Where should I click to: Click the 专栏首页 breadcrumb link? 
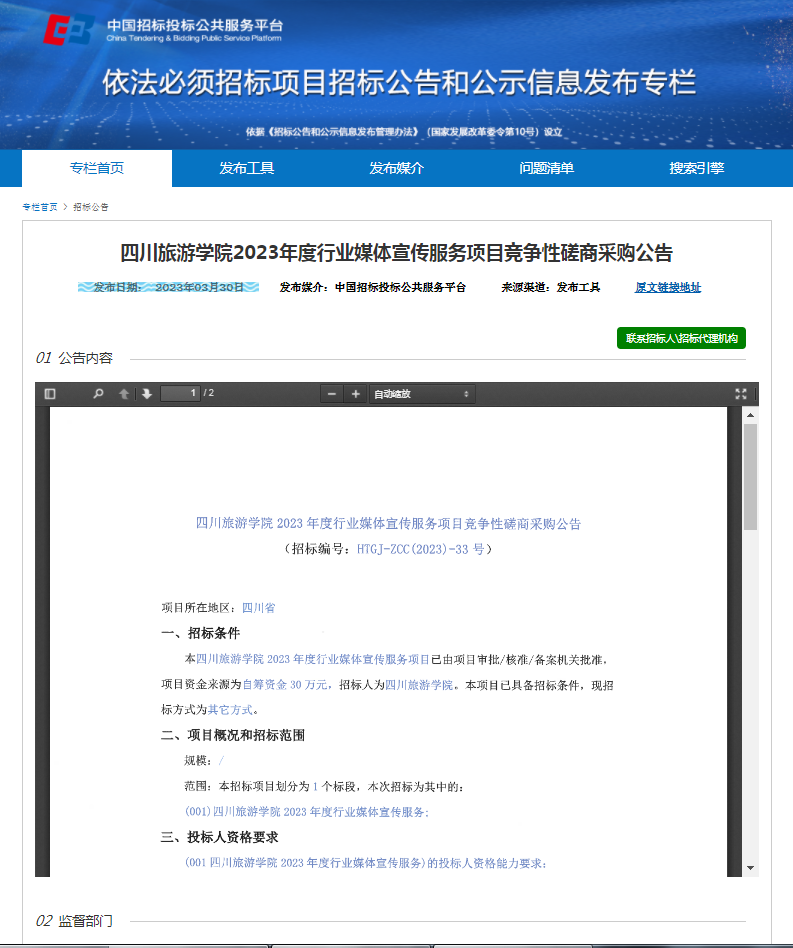point(40,207)
